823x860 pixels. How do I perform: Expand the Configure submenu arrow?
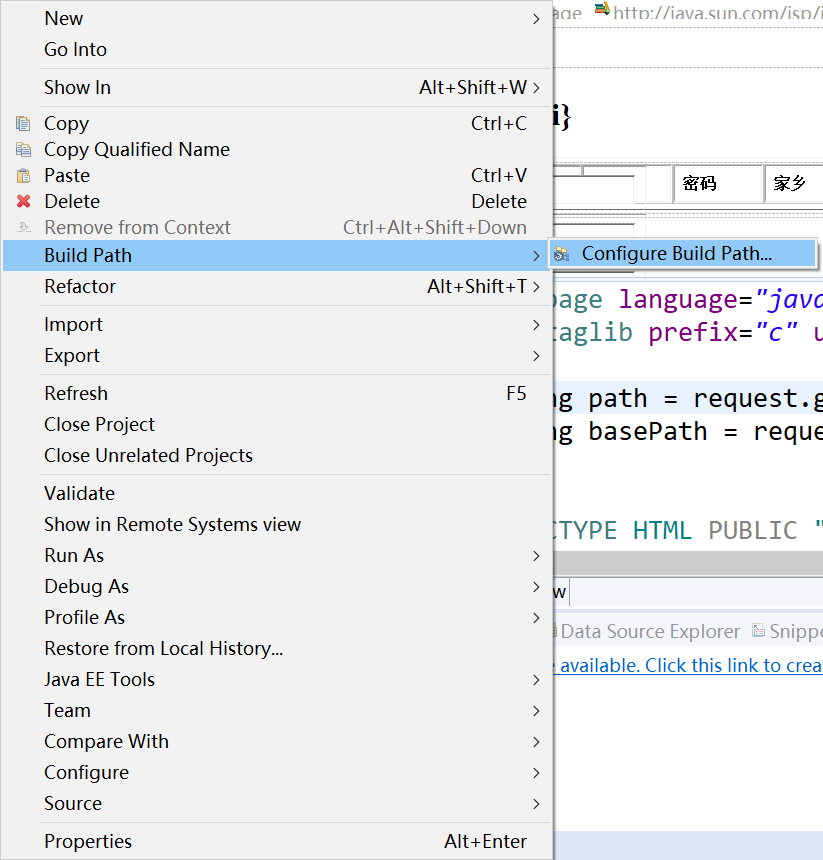pyautogui.click(x=536, y=773)
